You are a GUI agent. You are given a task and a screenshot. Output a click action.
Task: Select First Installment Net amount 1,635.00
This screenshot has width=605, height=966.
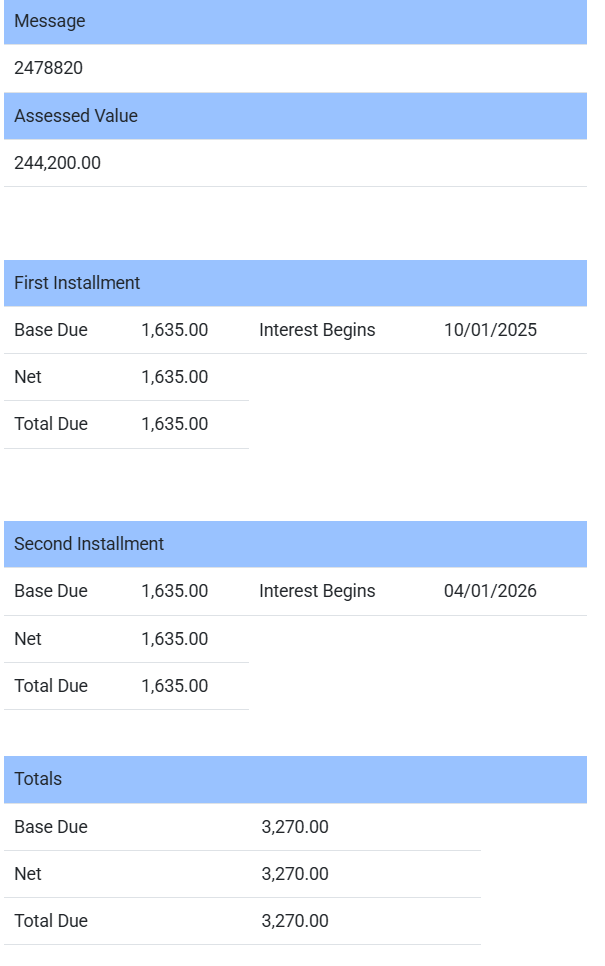pyautogui.click(x=174, y=377)
